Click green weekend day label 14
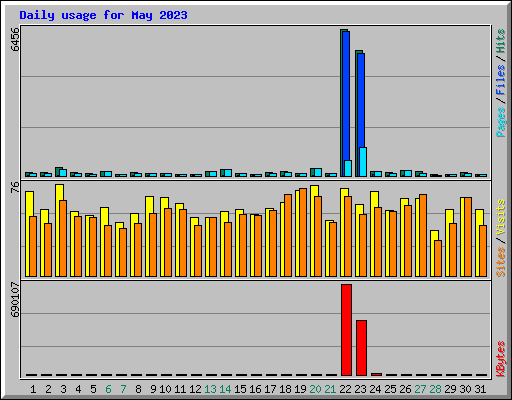512x400 pixels. click(x=225, y=389)
